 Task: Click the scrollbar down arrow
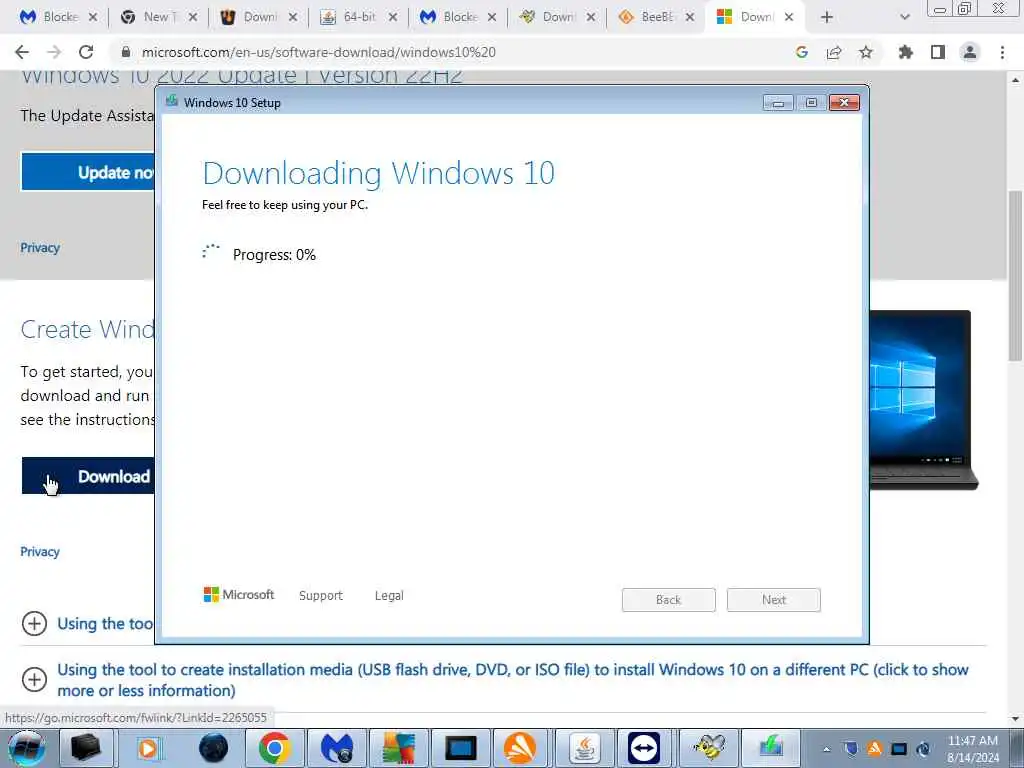pyautogui.click(x=1015, y=719)
